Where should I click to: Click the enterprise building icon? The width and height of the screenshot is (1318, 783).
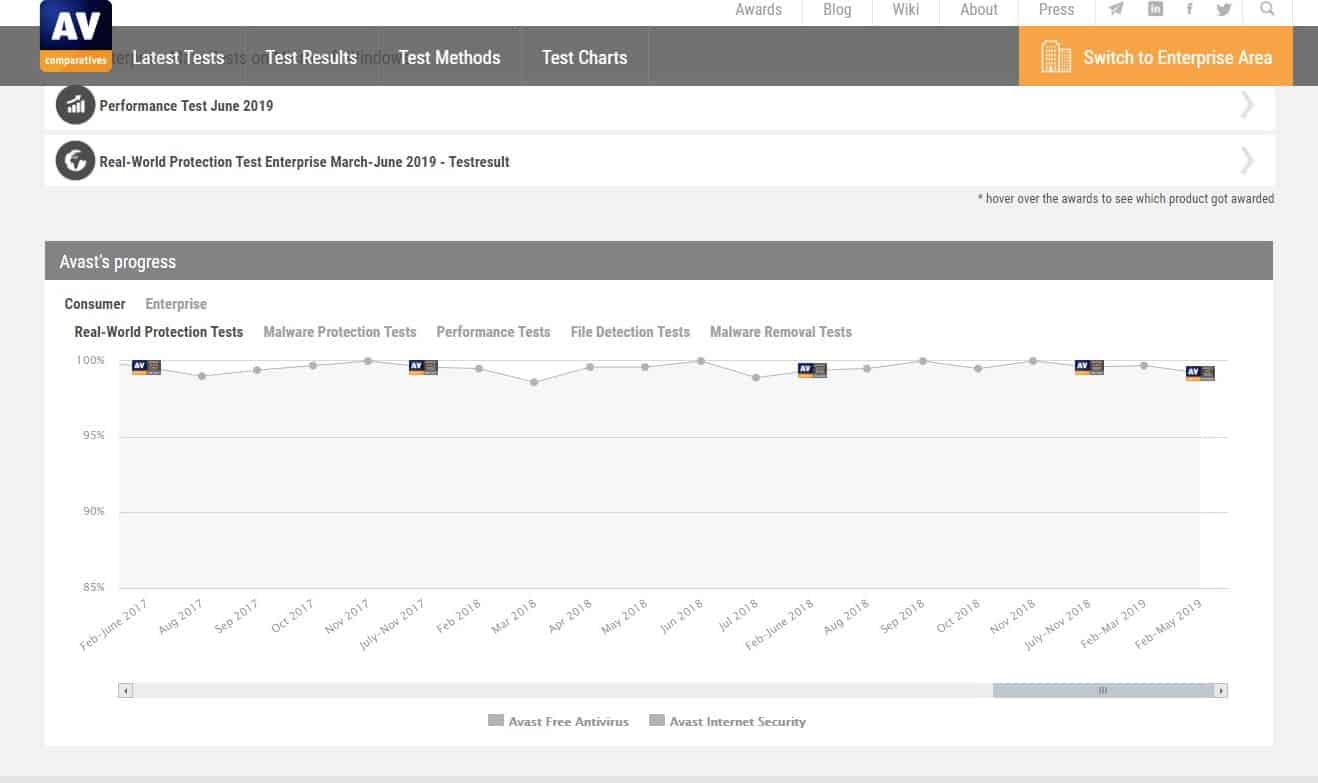click(x=1056, y=57)
